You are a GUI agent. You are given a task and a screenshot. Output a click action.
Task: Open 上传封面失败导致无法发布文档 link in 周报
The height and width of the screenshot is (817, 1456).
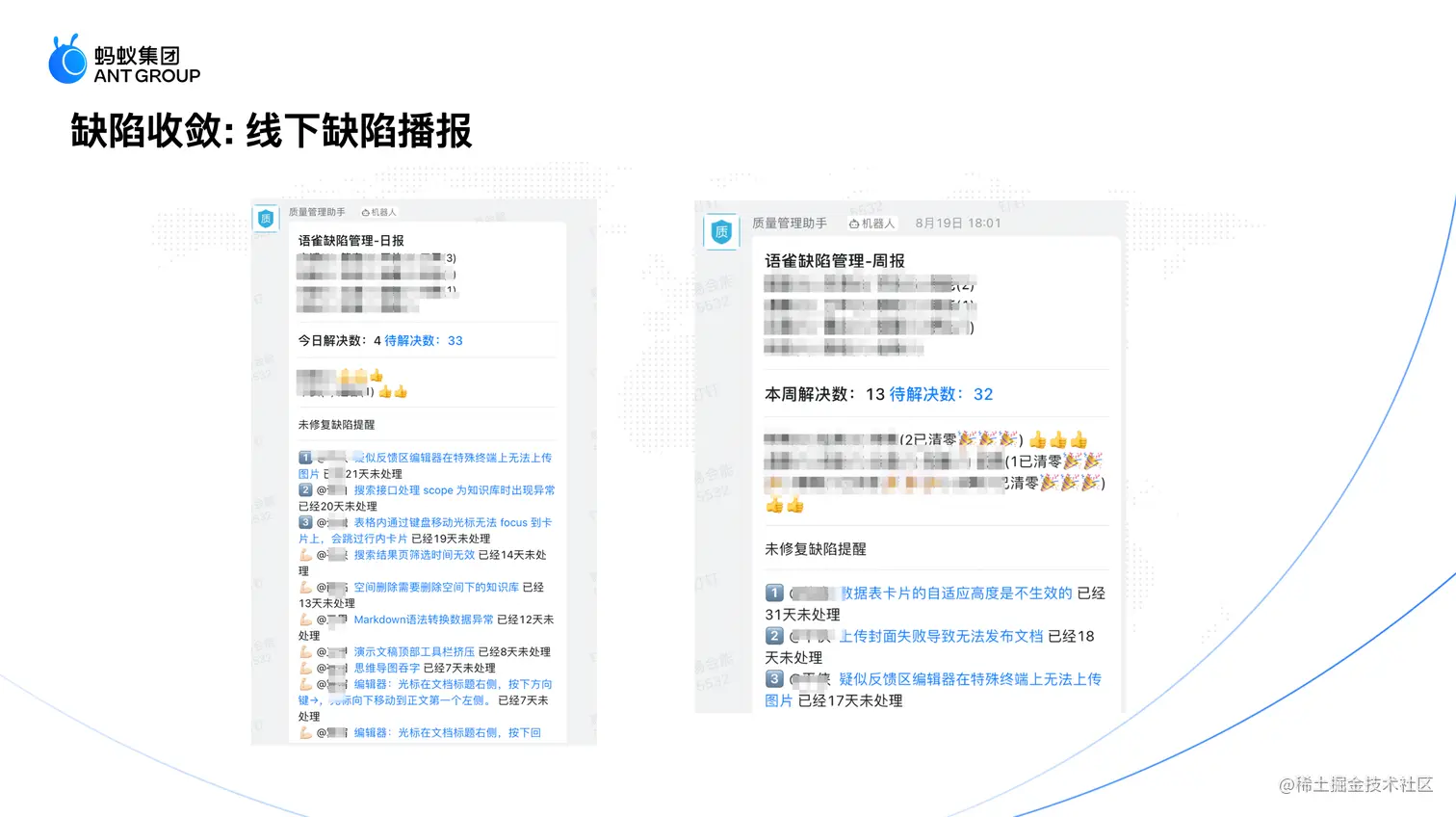coord(941,636)
